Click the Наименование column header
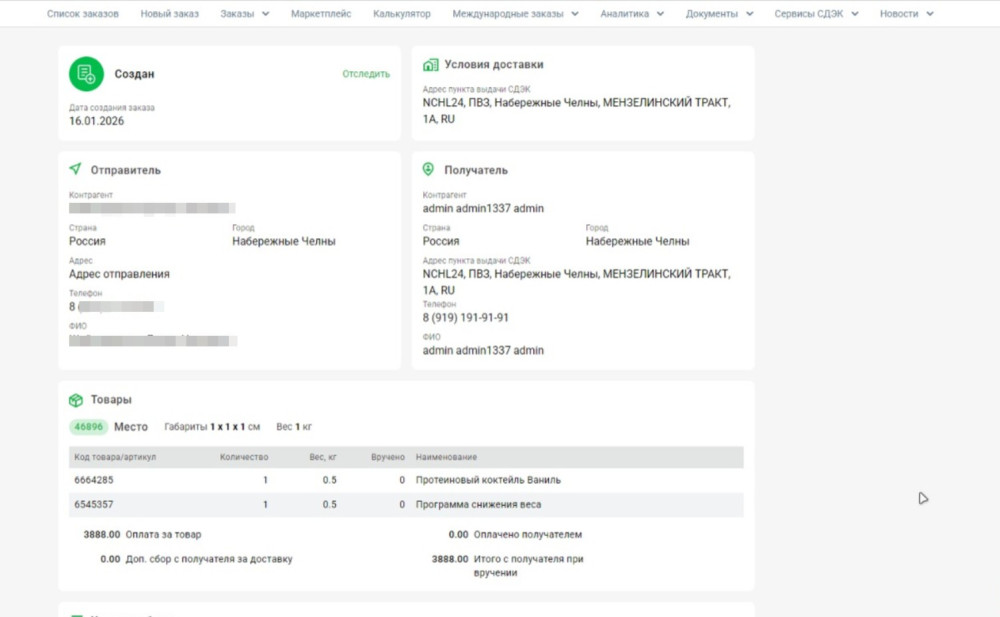 click(446, 457)
